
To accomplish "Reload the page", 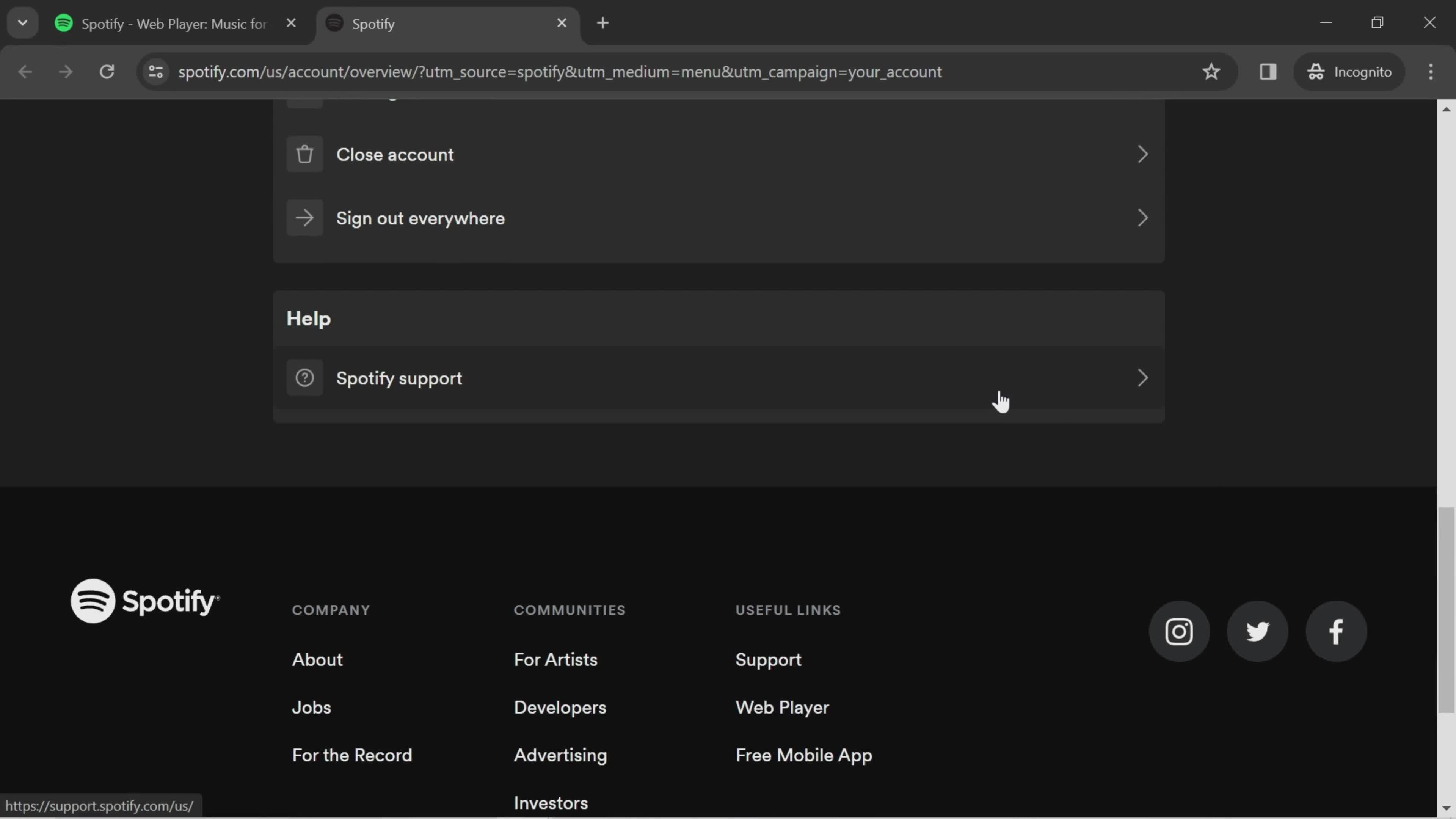I will (x=107, y=72).
